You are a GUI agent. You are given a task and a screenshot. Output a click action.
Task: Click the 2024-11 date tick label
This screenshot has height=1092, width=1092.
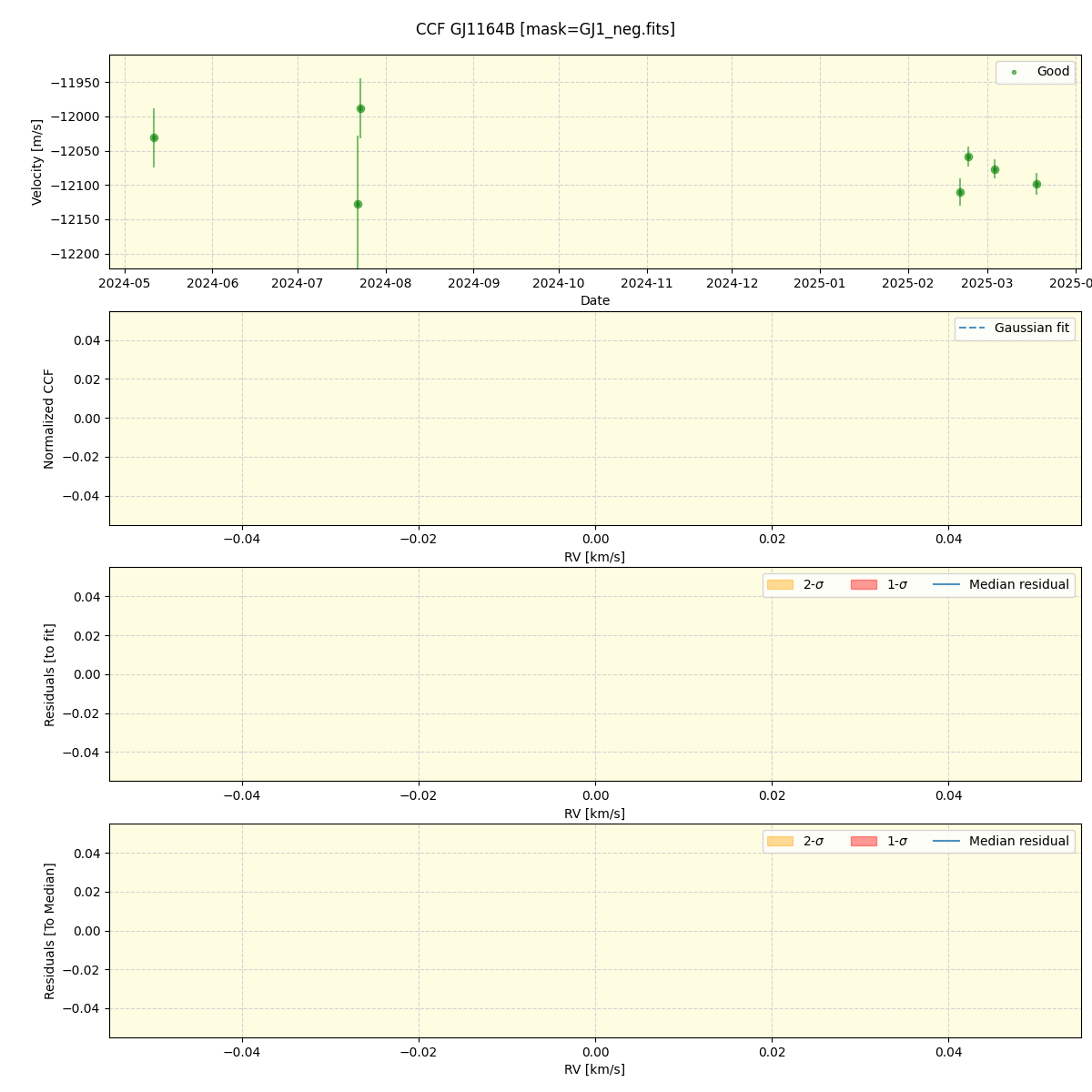[647, 283]
